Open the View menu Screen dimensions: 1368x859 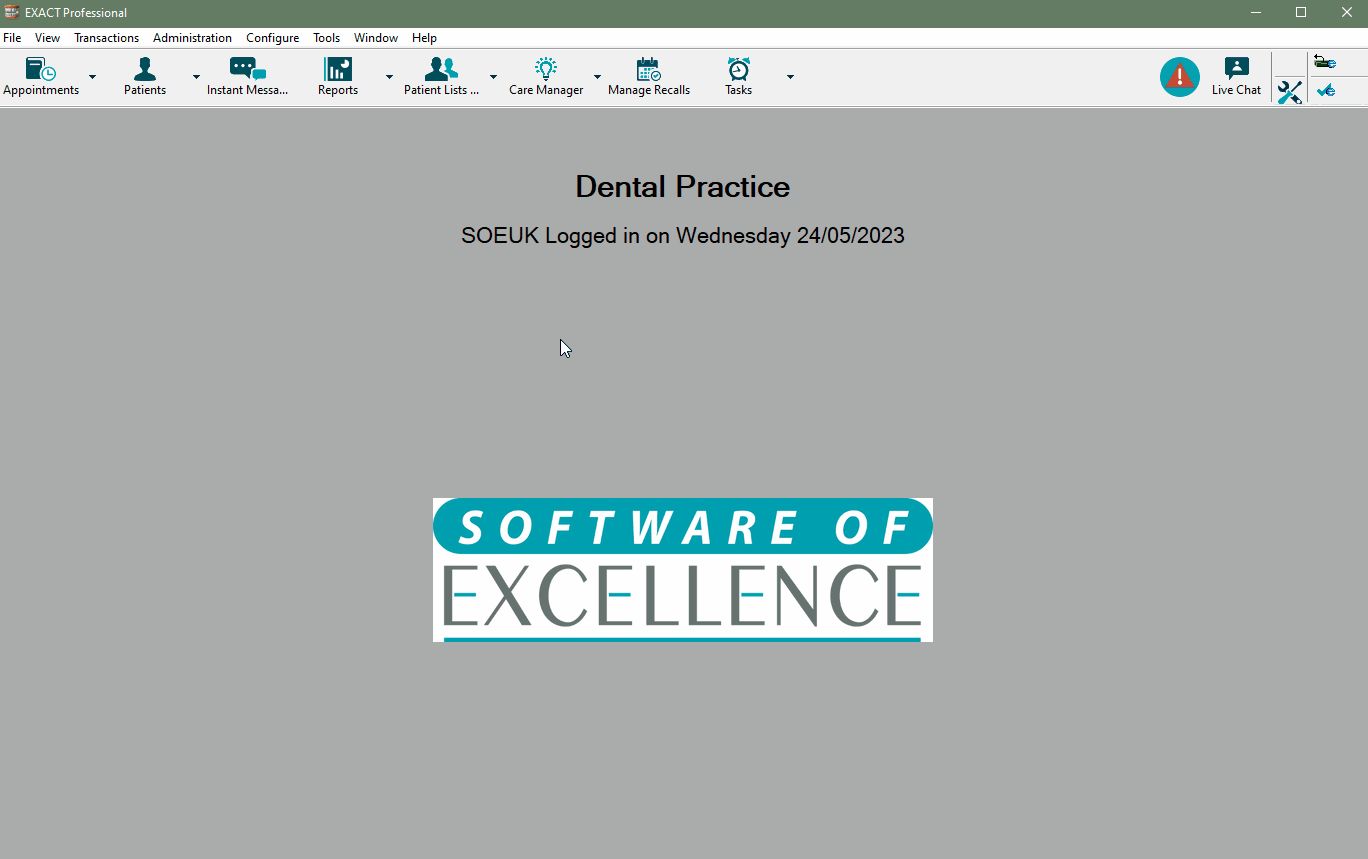tap(47, 38)
